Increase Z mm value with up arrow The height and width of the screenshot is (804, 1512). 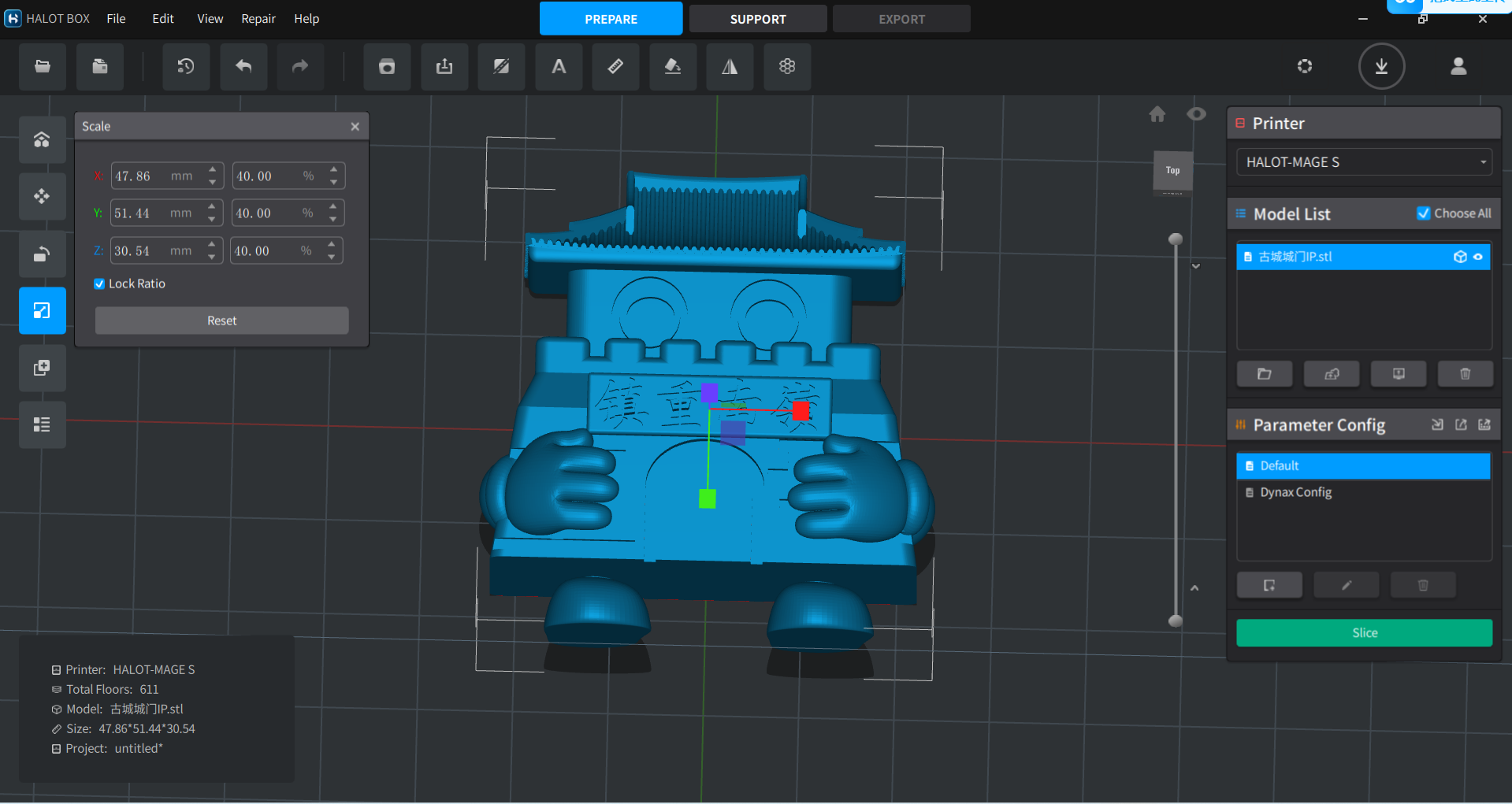click(212, 245)
